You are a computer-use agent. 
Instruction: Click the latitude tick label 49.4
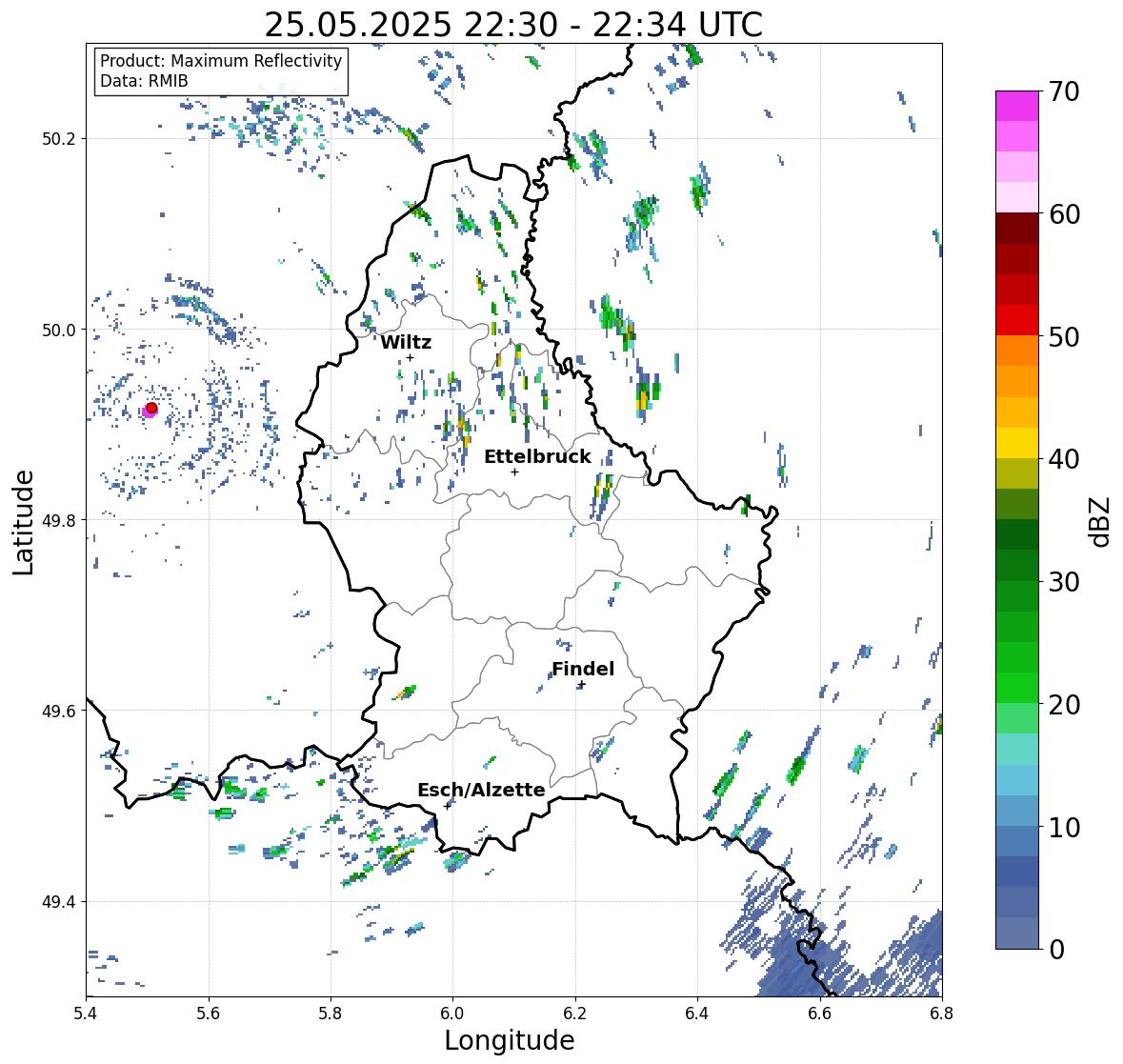(59, 901)
